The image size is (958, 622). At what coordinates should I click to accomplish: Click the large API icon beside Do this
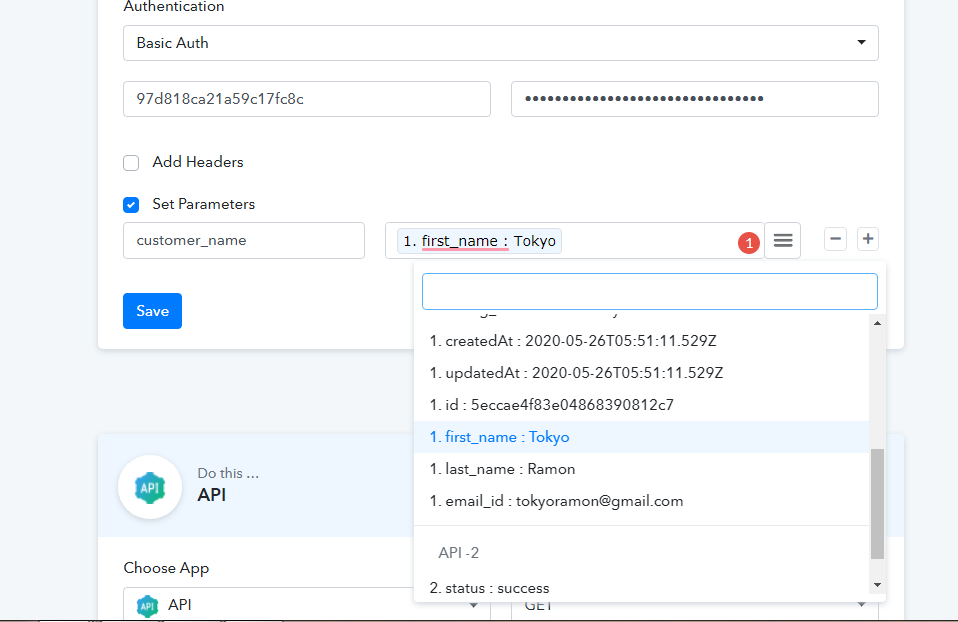[150, 488]
